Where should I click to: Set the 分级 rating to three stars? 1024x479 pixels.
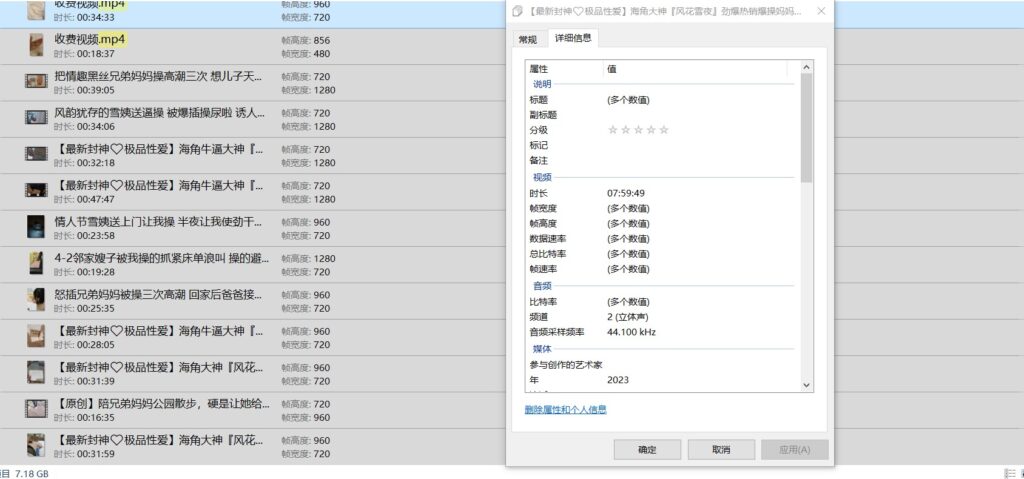tap(638, 130)
